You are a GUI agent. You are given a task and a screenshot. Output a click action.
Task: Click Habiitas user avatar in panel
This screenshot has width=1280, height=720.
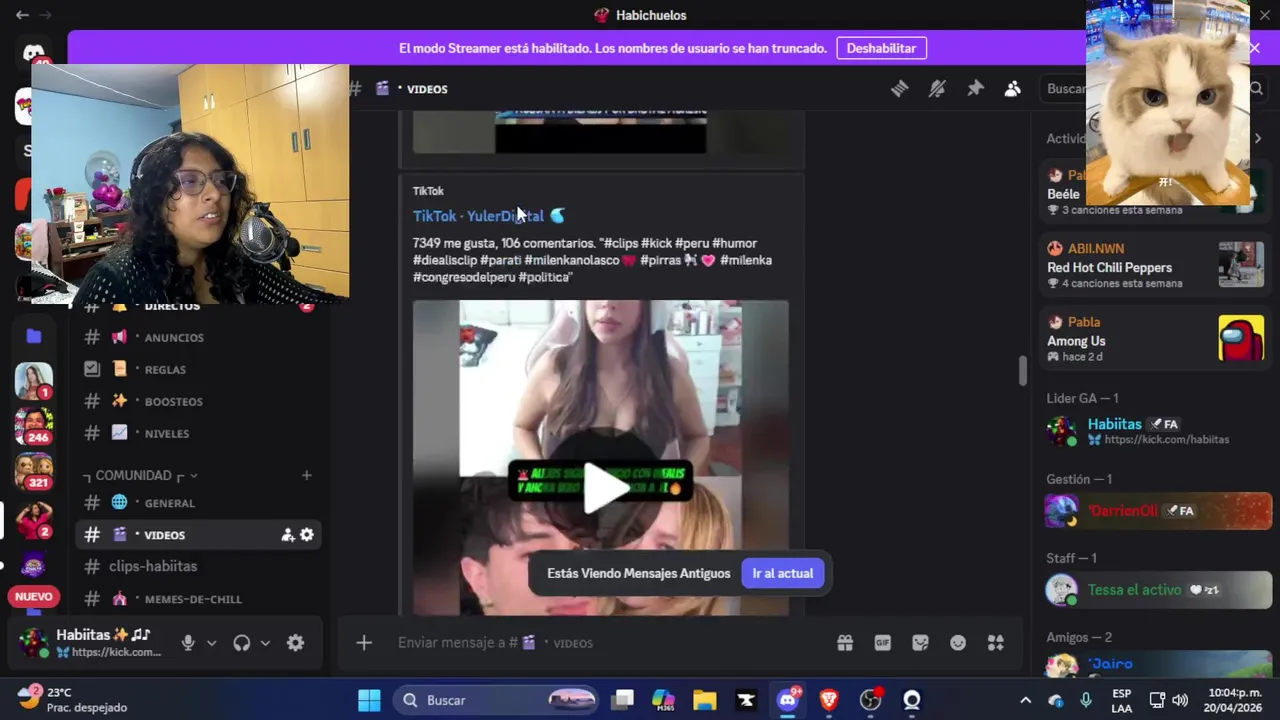33,643
